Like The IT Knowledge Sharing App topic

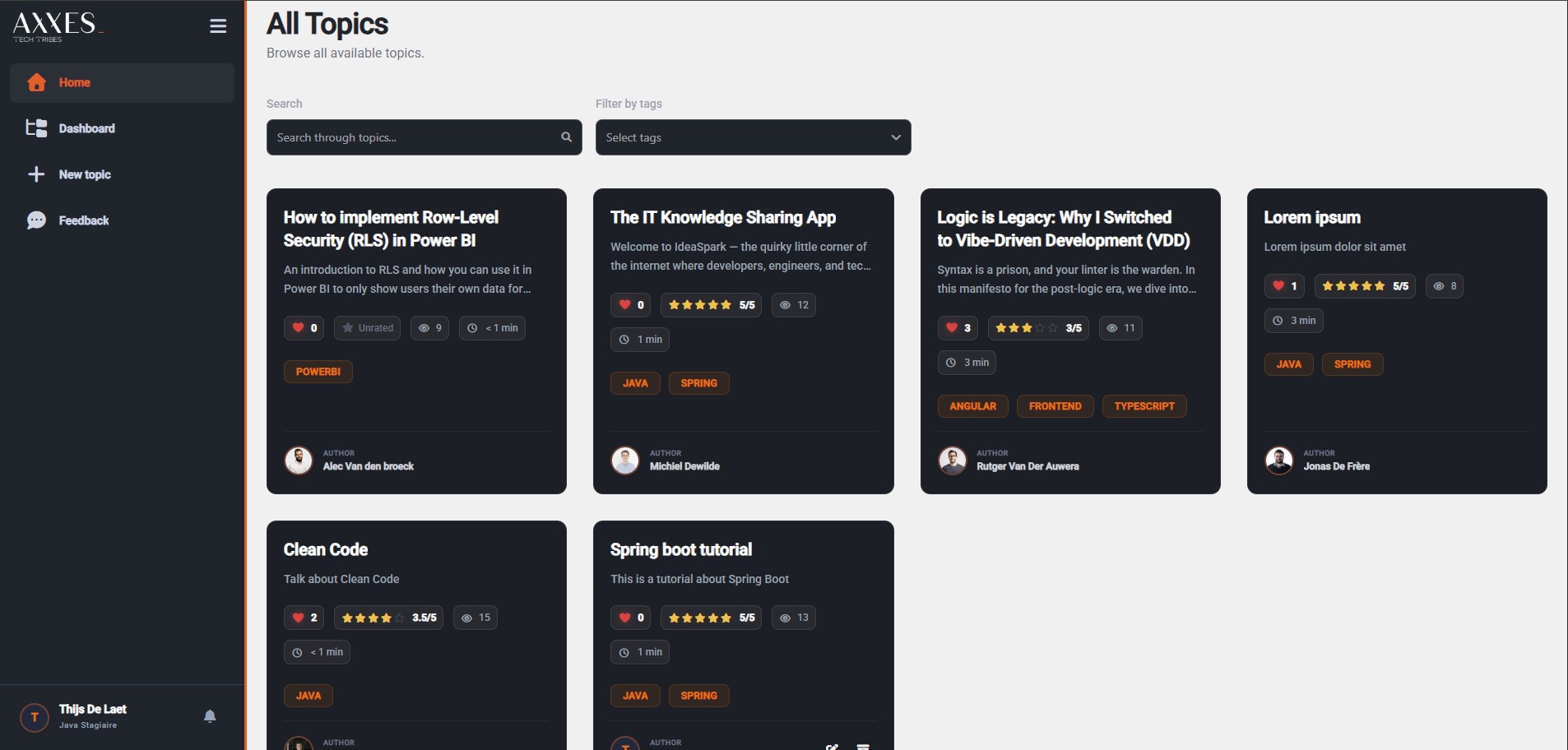(631, 305)
